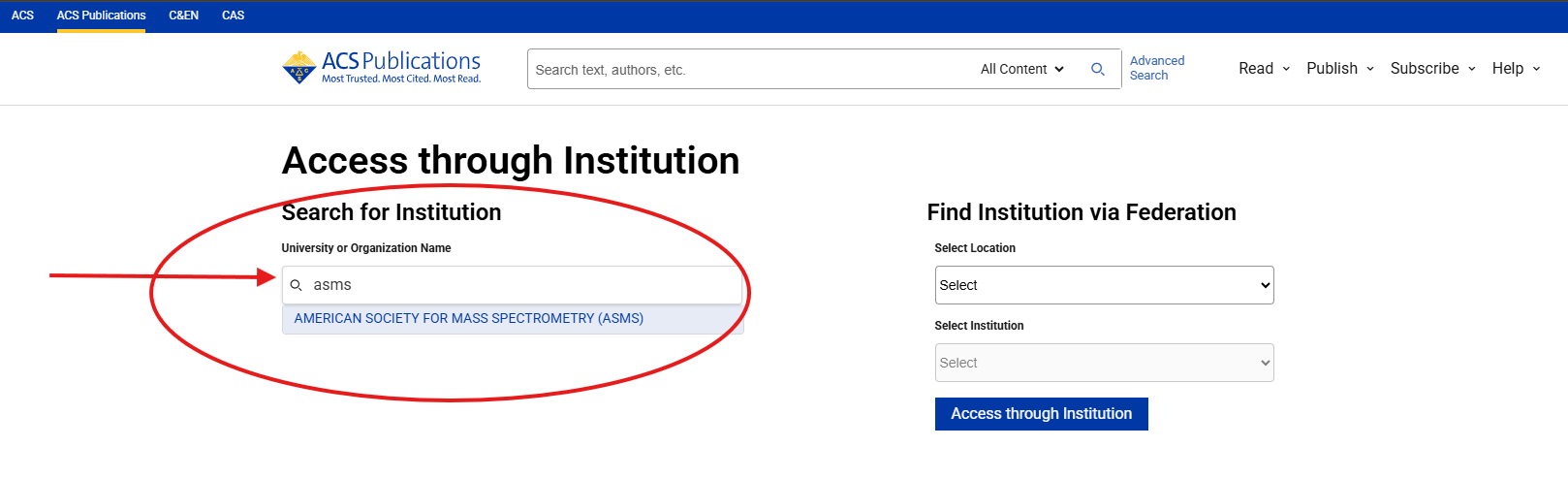The image size is (1568, 479).
Task: Open the Select Location dropdown
Action: click(1104, 285)
